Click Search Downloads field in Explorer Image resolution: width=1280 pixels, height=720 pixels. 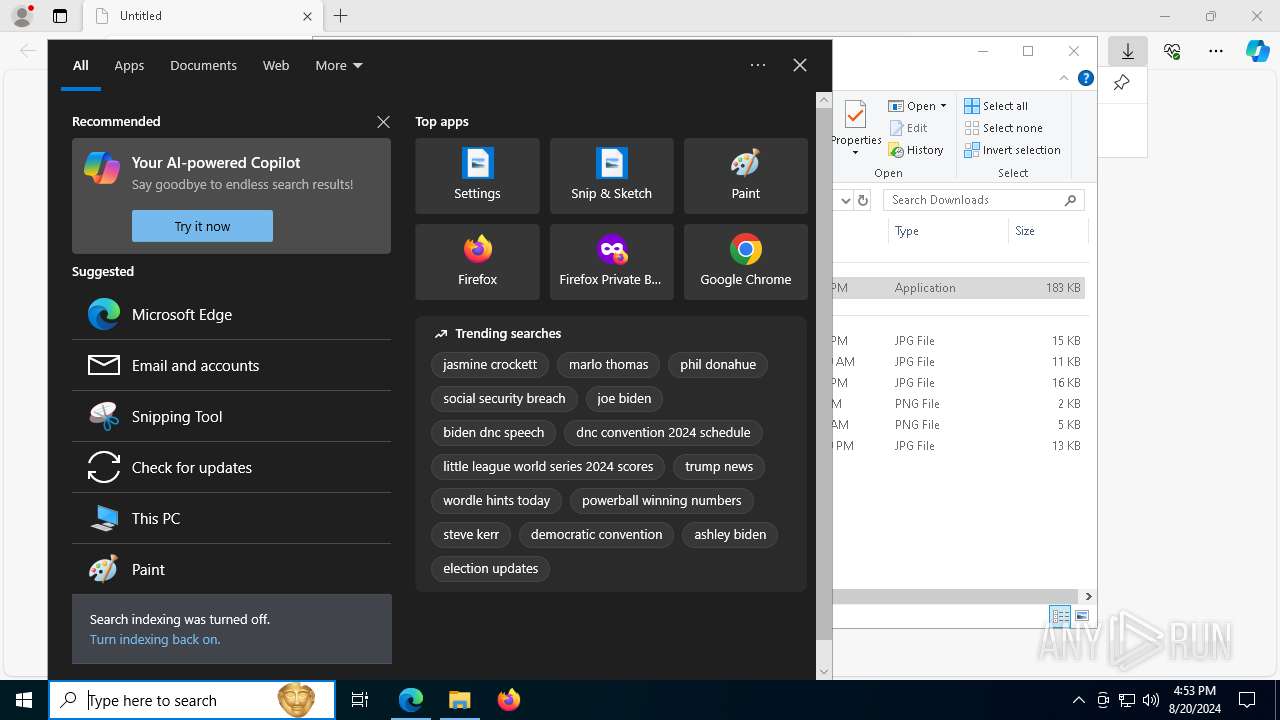tap(984, 200)
